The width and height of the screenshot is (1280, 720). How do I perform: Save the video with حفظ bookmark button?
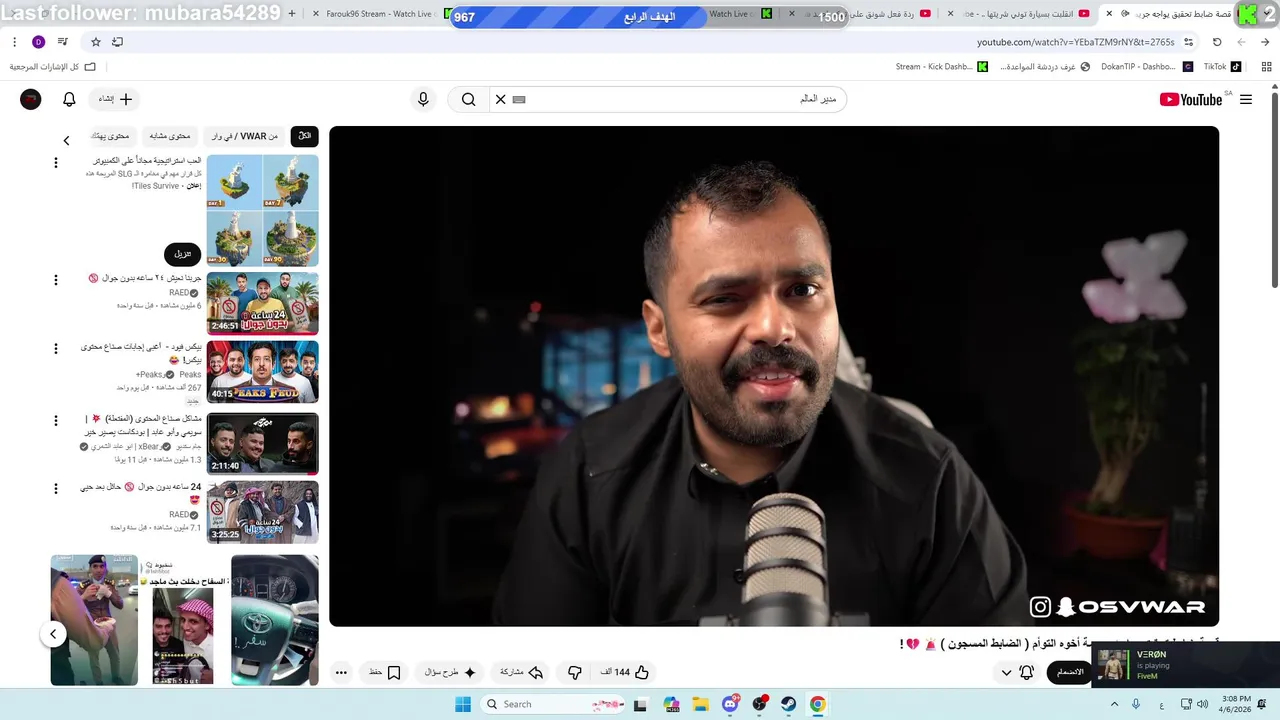385,672
